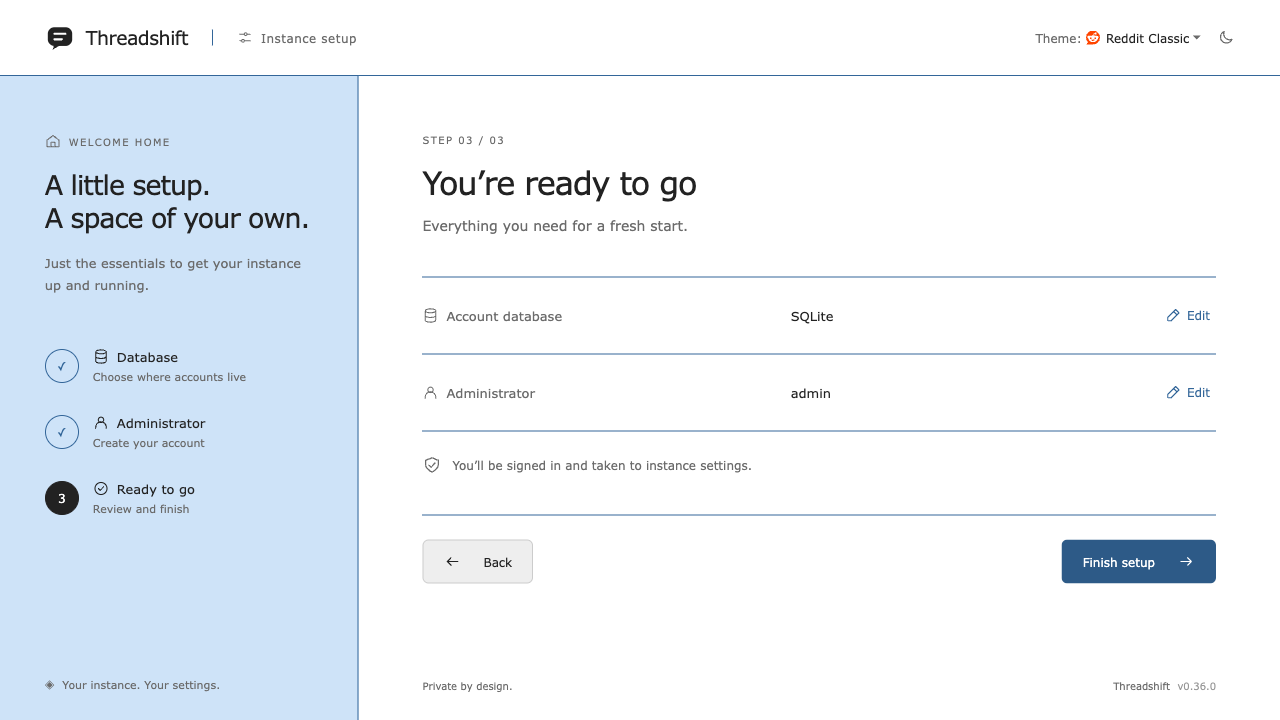Click the pencil icon for SQLite row

1173,315
